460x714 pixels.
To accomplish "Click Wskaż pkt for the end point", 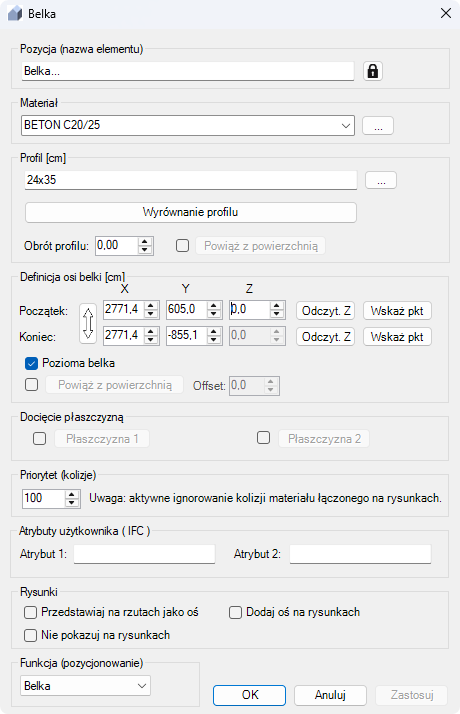I will 397,337.
